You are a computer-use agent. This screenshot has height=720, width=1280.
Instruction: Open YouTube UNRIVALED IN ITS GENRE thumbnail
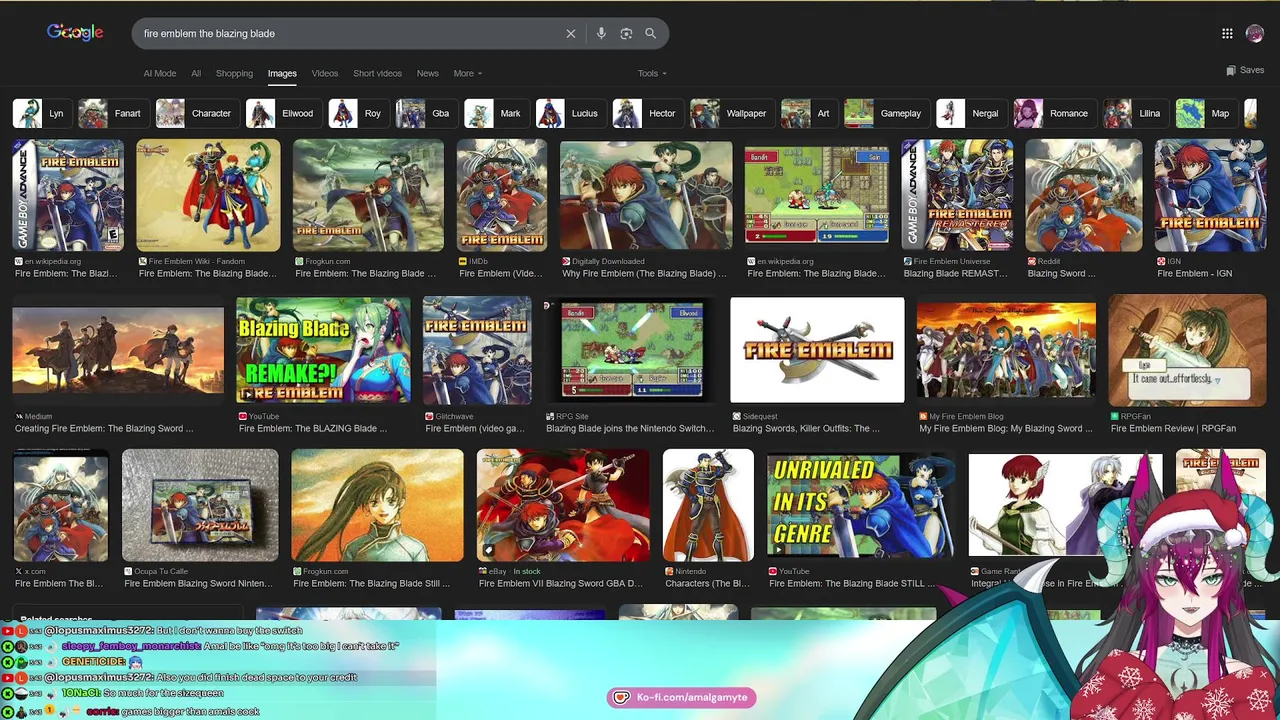tap(860, 505)
